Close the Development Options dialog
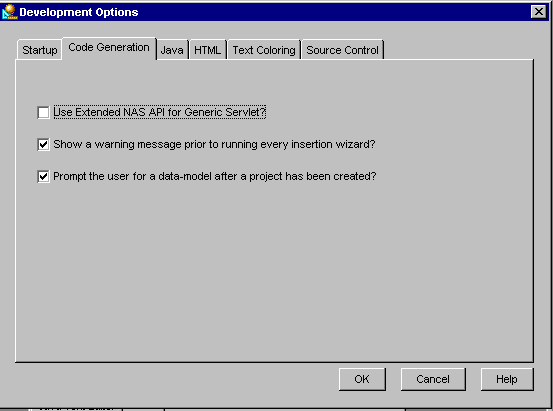 (539, 12)
